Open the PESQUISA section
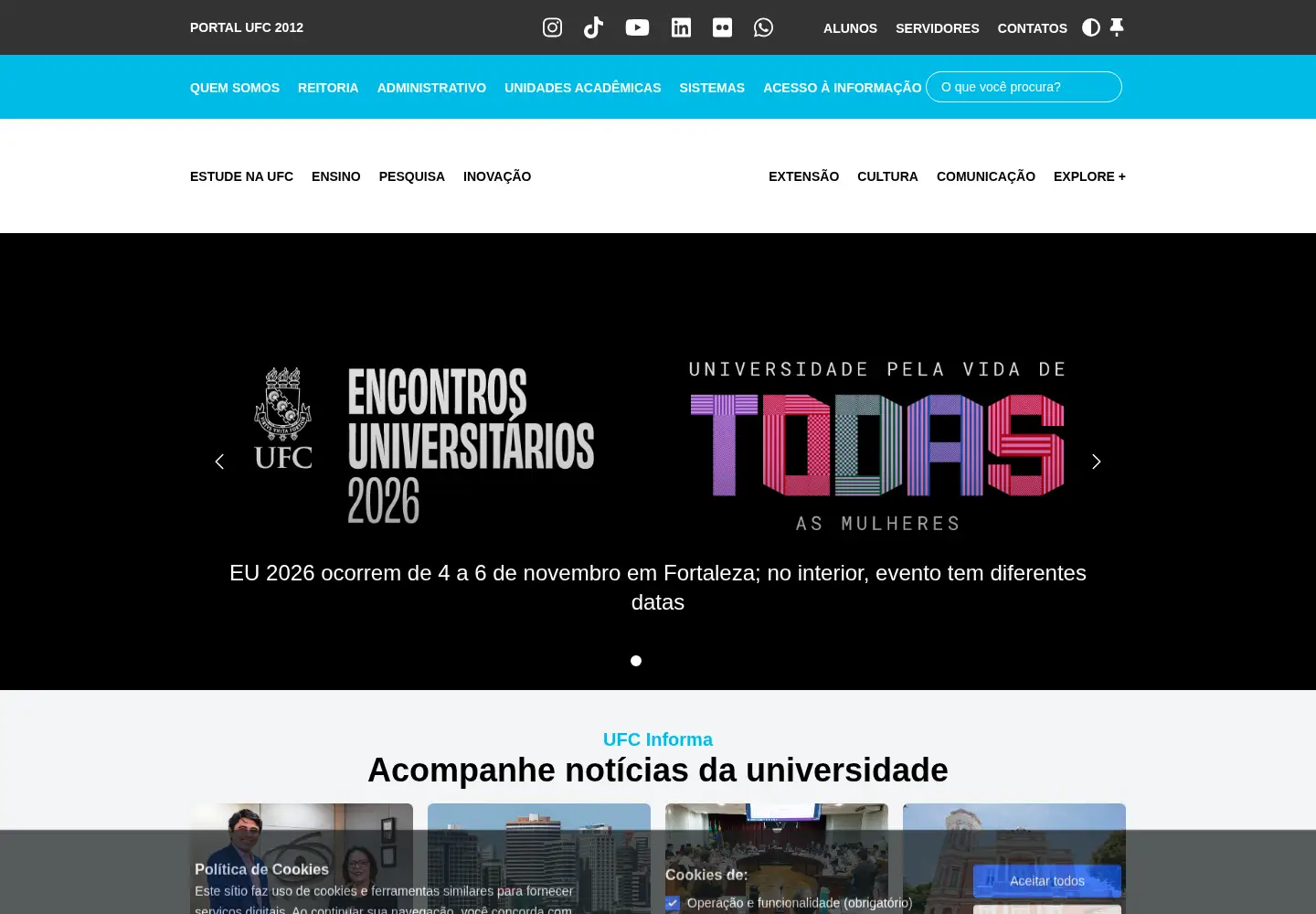This screenshot has height=914, width=1316. 412,176
